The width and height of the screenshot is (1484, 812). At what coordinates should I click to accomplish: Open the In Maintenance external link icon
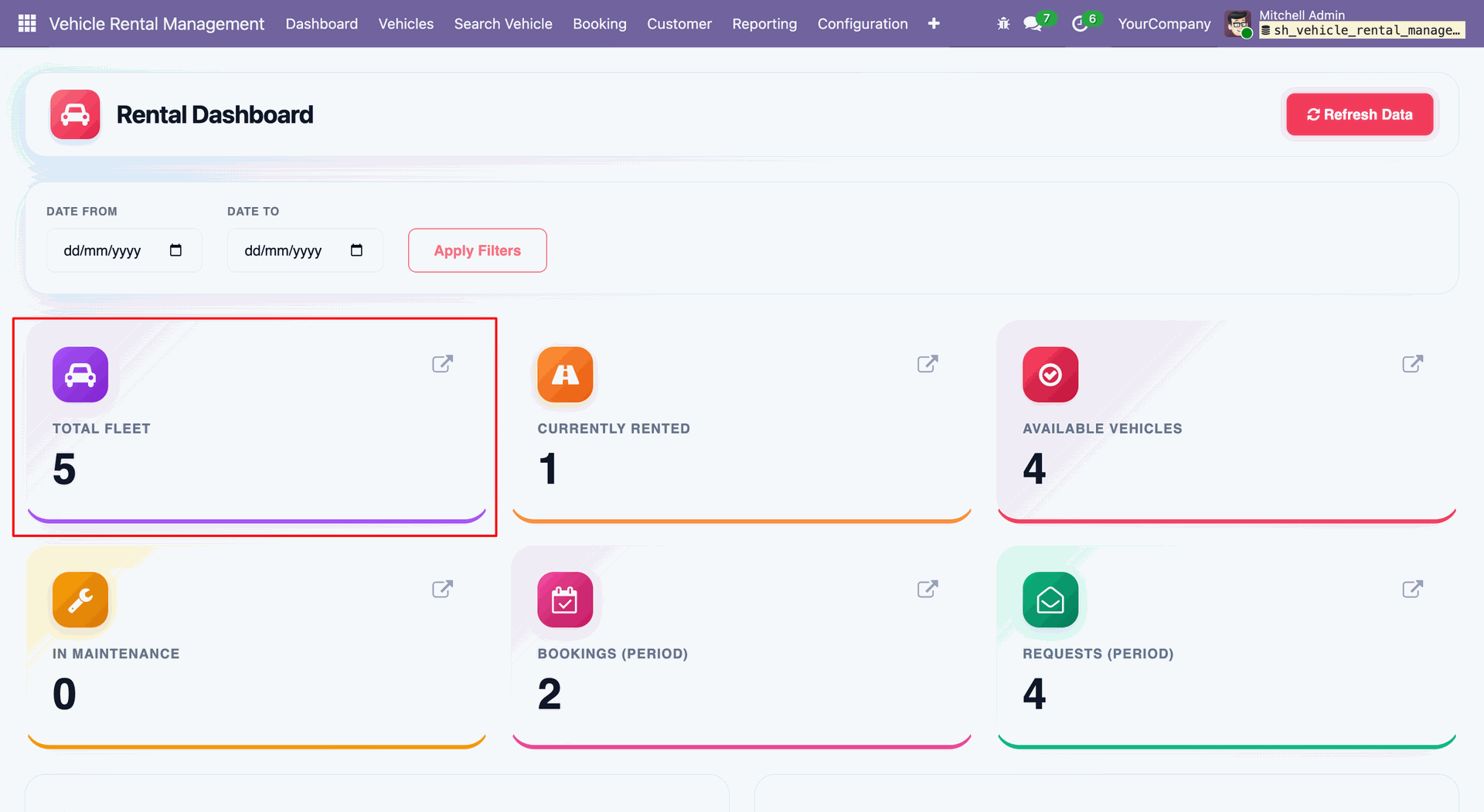point(442,589)
